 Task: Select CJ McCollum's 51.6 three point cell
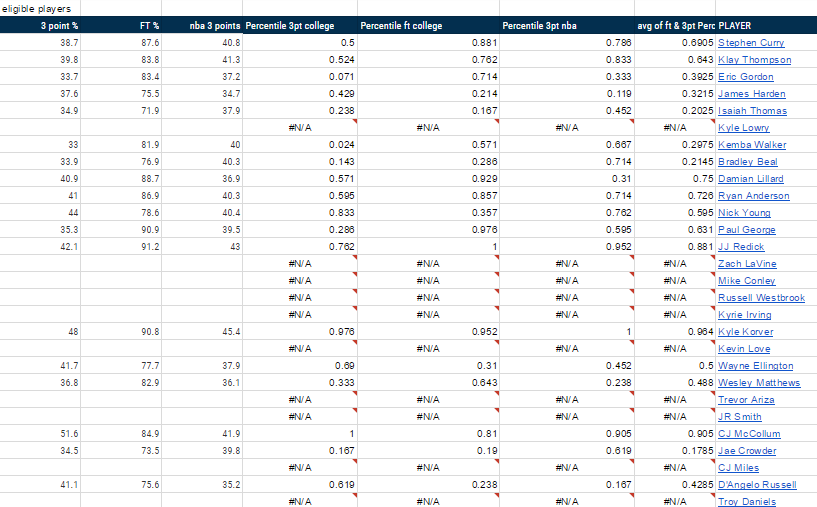tap(40, 434)
